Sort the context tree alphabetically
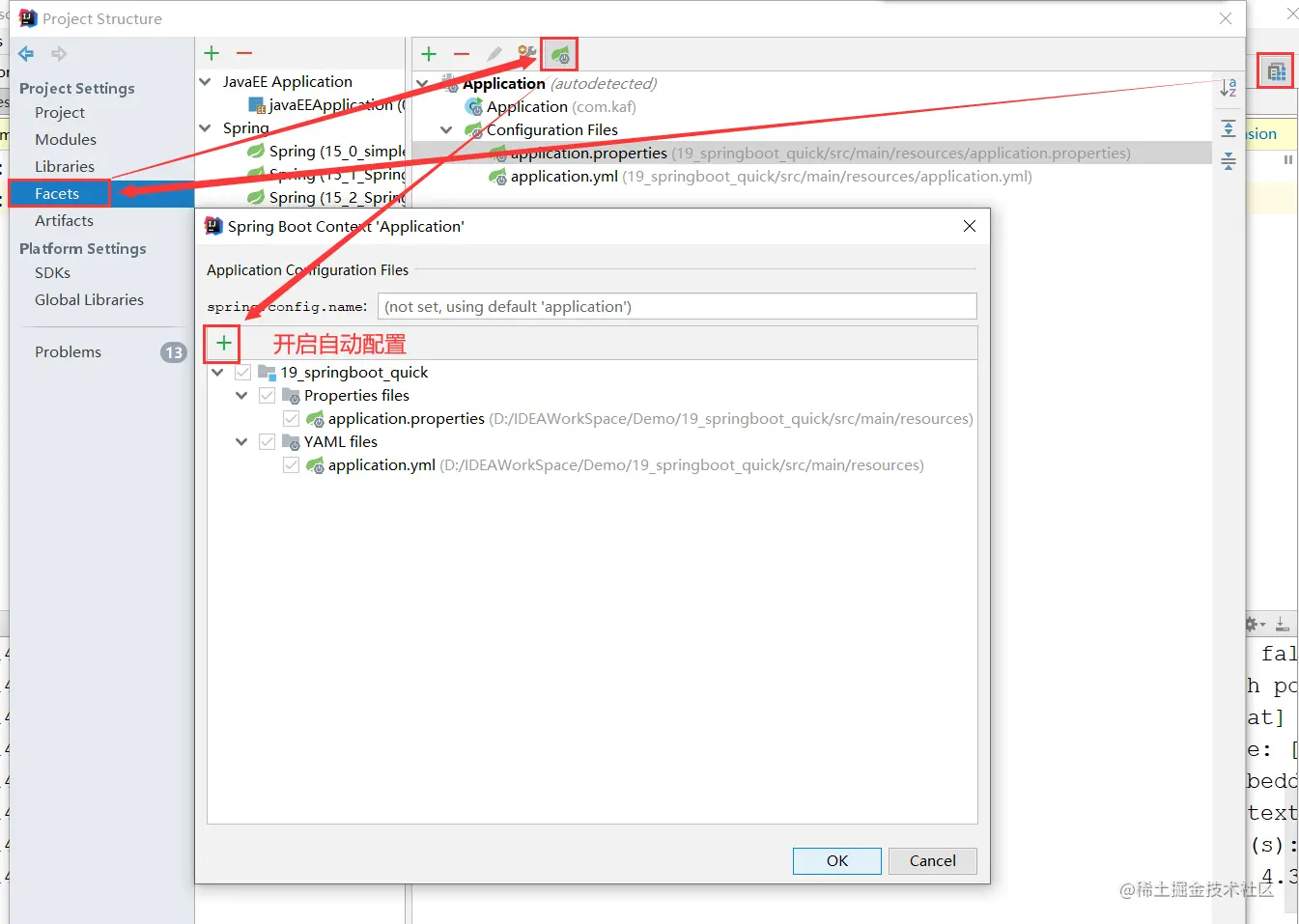Screen dimensions: 1299x924 [x=1228, y=88]
